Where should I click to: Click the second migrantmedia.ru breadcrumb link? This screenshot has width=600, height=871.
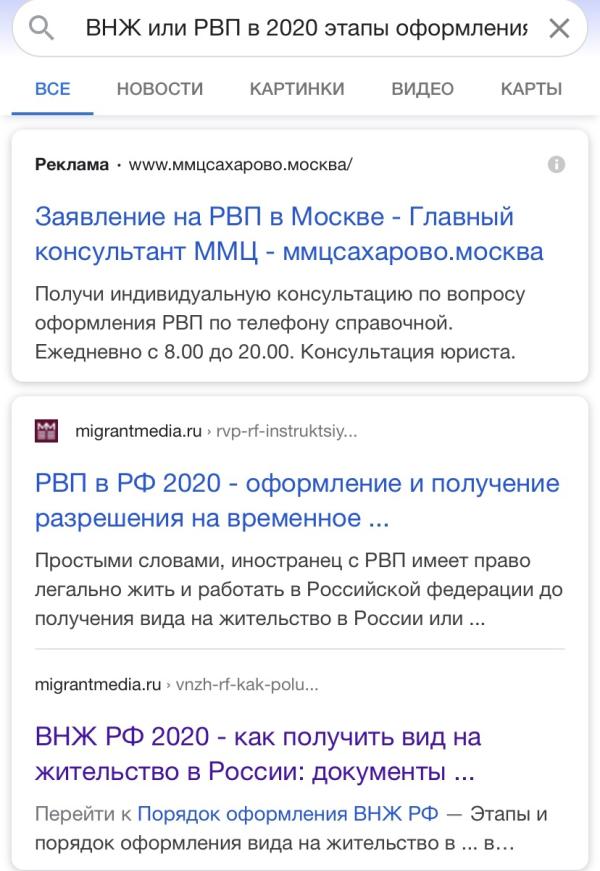point(96,684)
